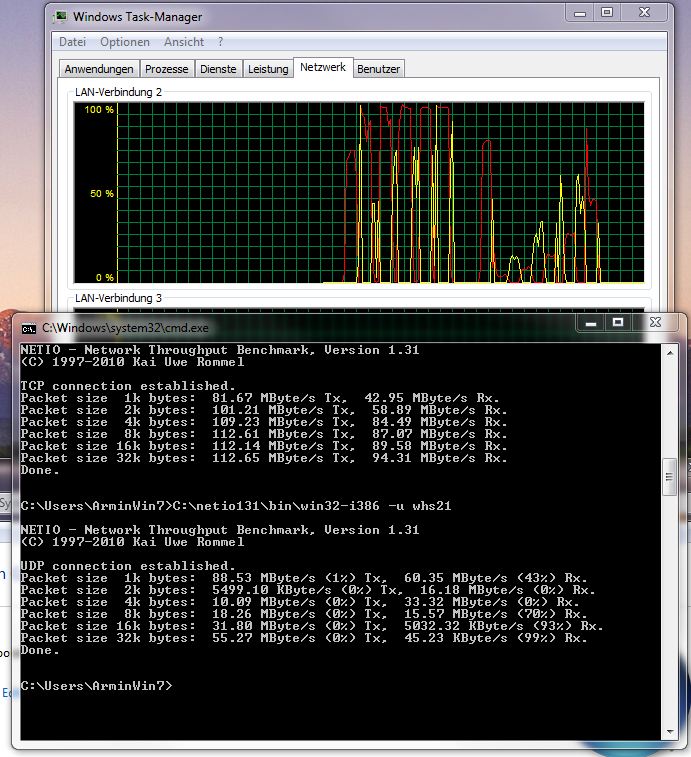Click the 100 % graph axis label
The height and width of the screenshot is (757, 691).
(99, 110)
